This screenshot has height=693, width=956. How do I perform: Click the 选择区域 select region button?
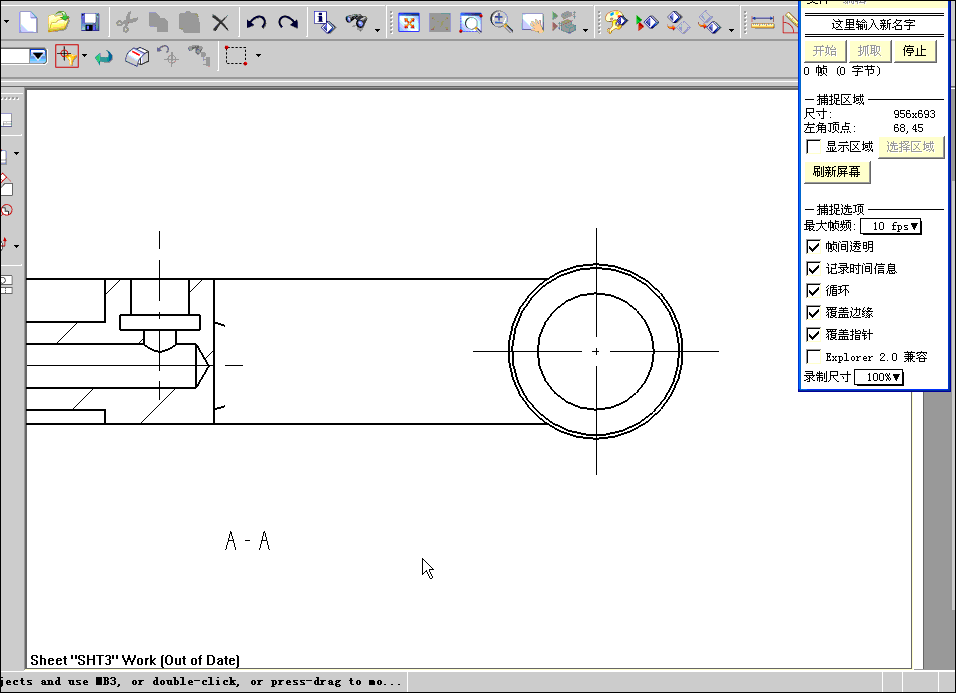[910, 147]
